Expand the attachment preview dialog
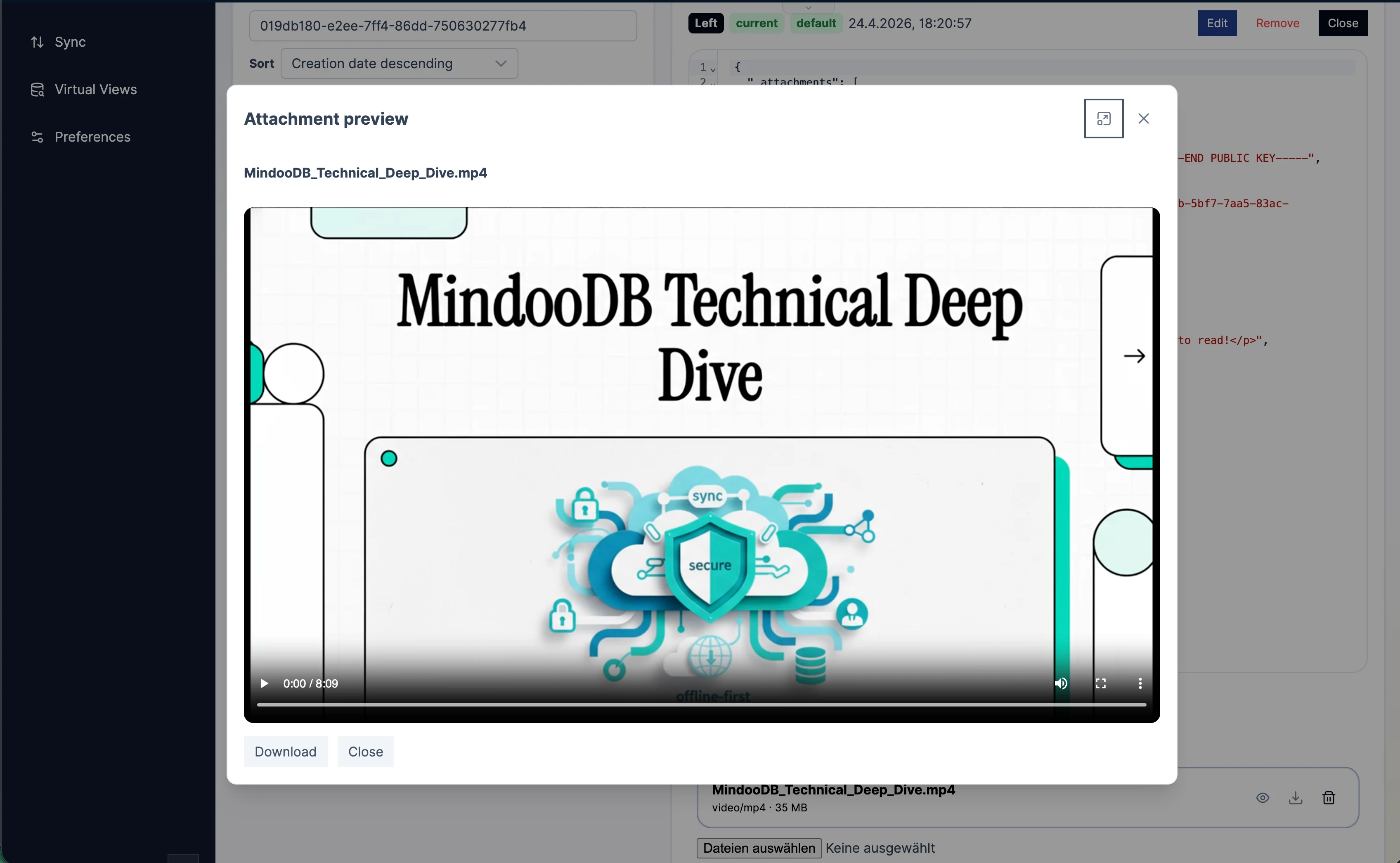Image resolution: width=1400 pixels, height=863 pixels. pos(1103,119)
